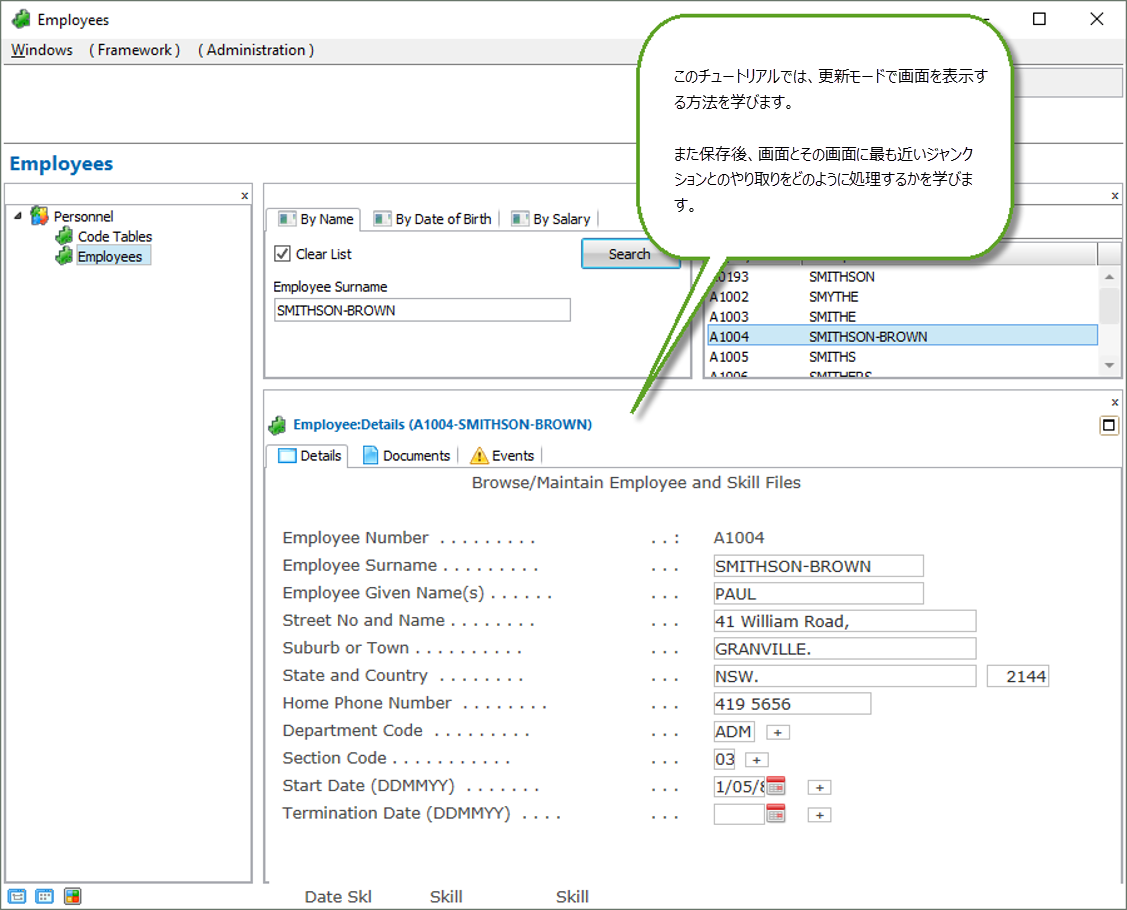Select row A1005 SMITHS
The width and height of the screenshot is (1127, 910).
pyautogui.click(x=903, y=357)
